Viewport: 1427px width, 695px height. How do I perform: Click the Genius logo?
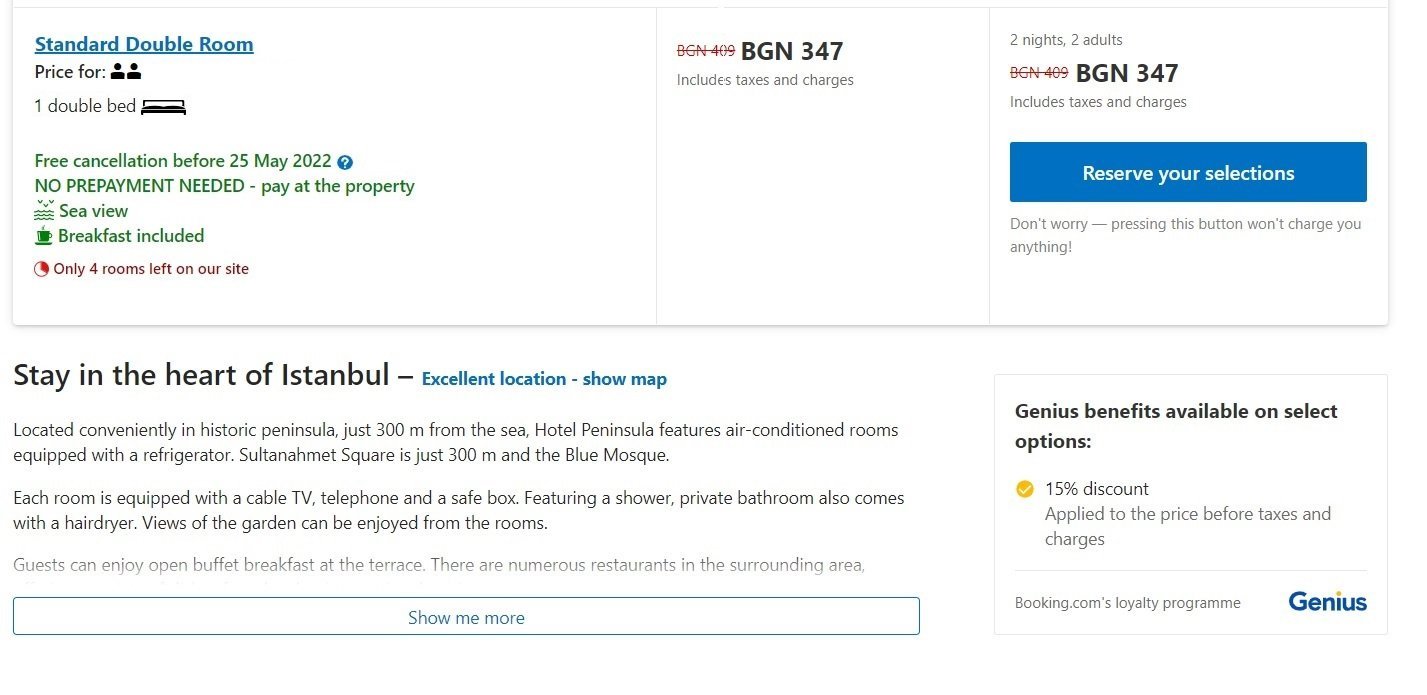pyautogui.click(x=1327, y=602)
